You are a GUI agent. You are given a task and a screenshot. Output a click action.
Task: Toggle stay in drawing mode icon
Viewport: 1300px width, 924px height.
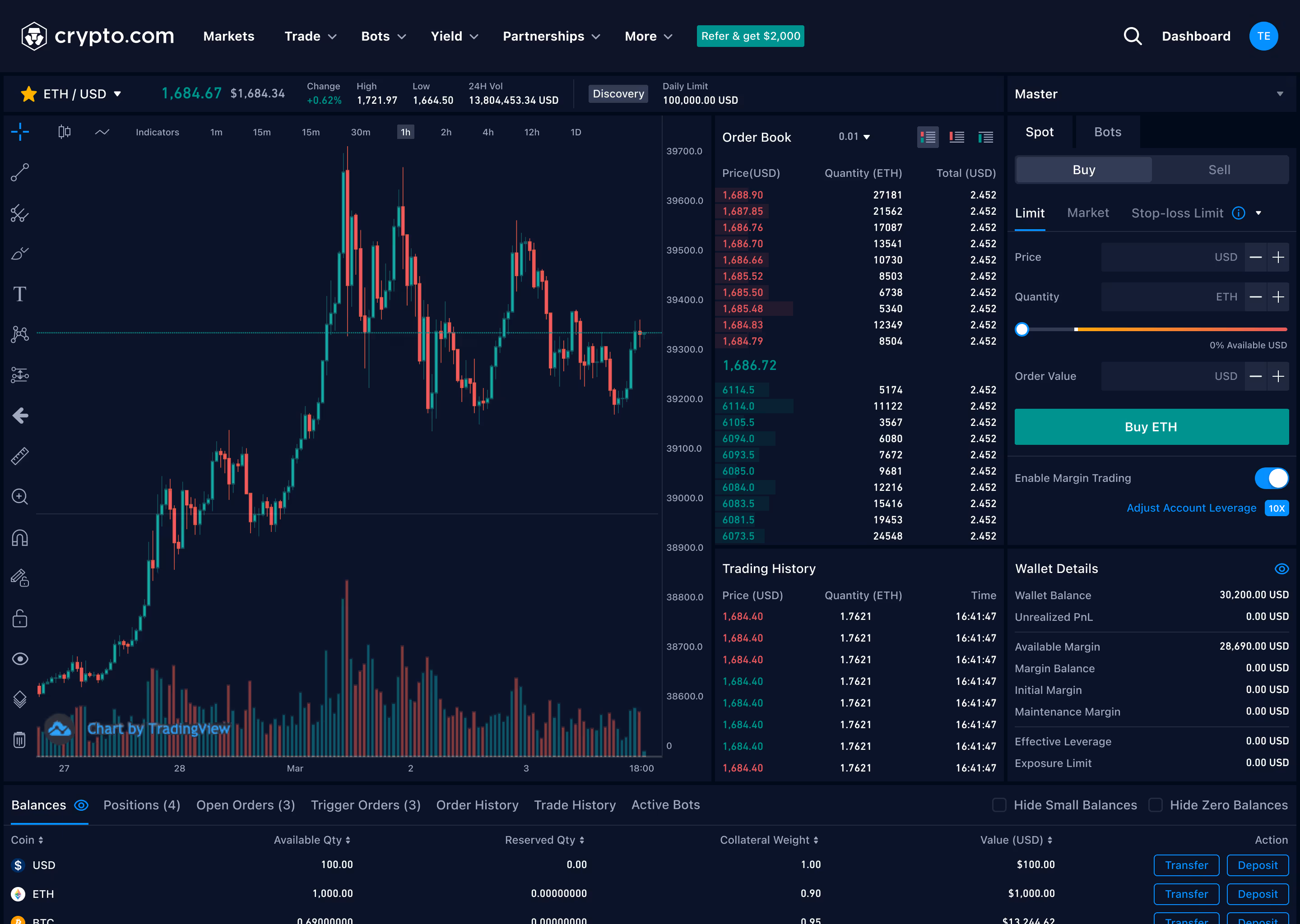coord(20,578)
